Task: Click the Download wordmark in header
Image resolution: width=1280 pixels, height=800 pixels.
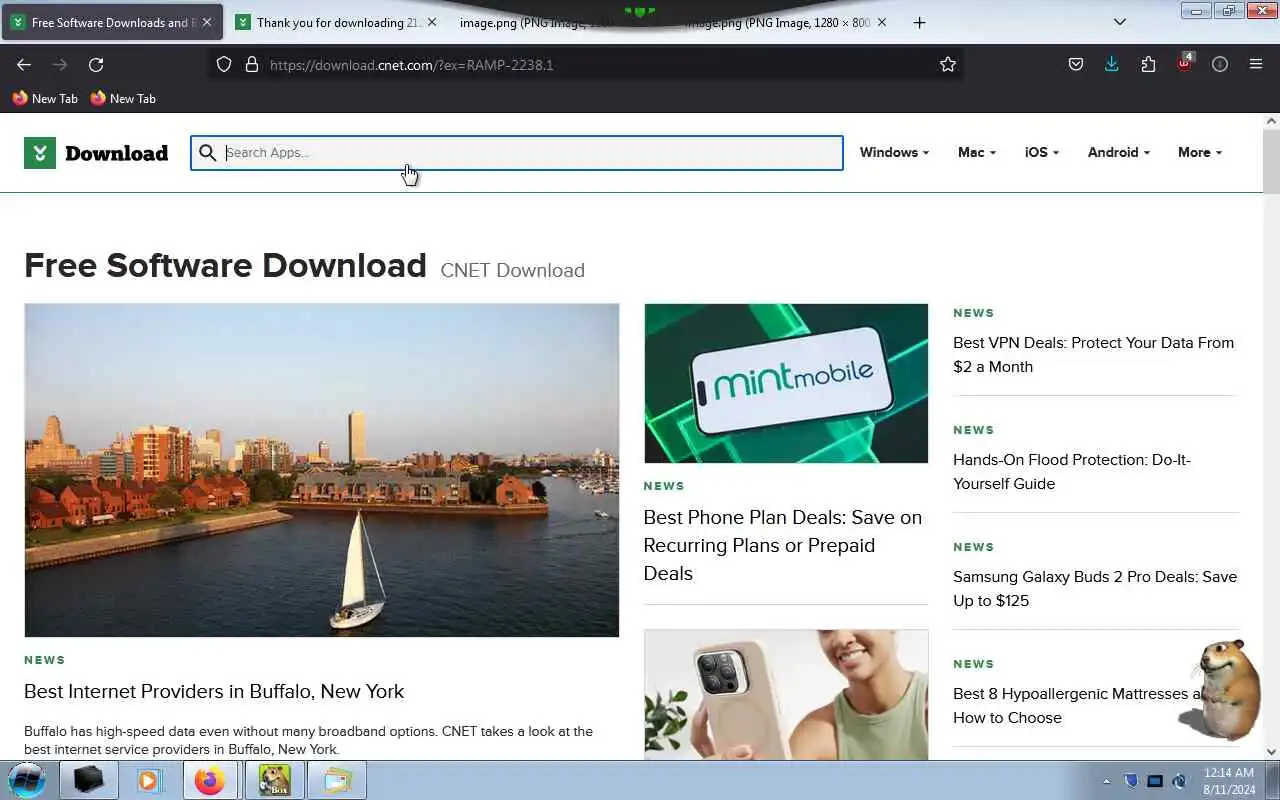Action: pyautogui.click(x=116, y=153)
